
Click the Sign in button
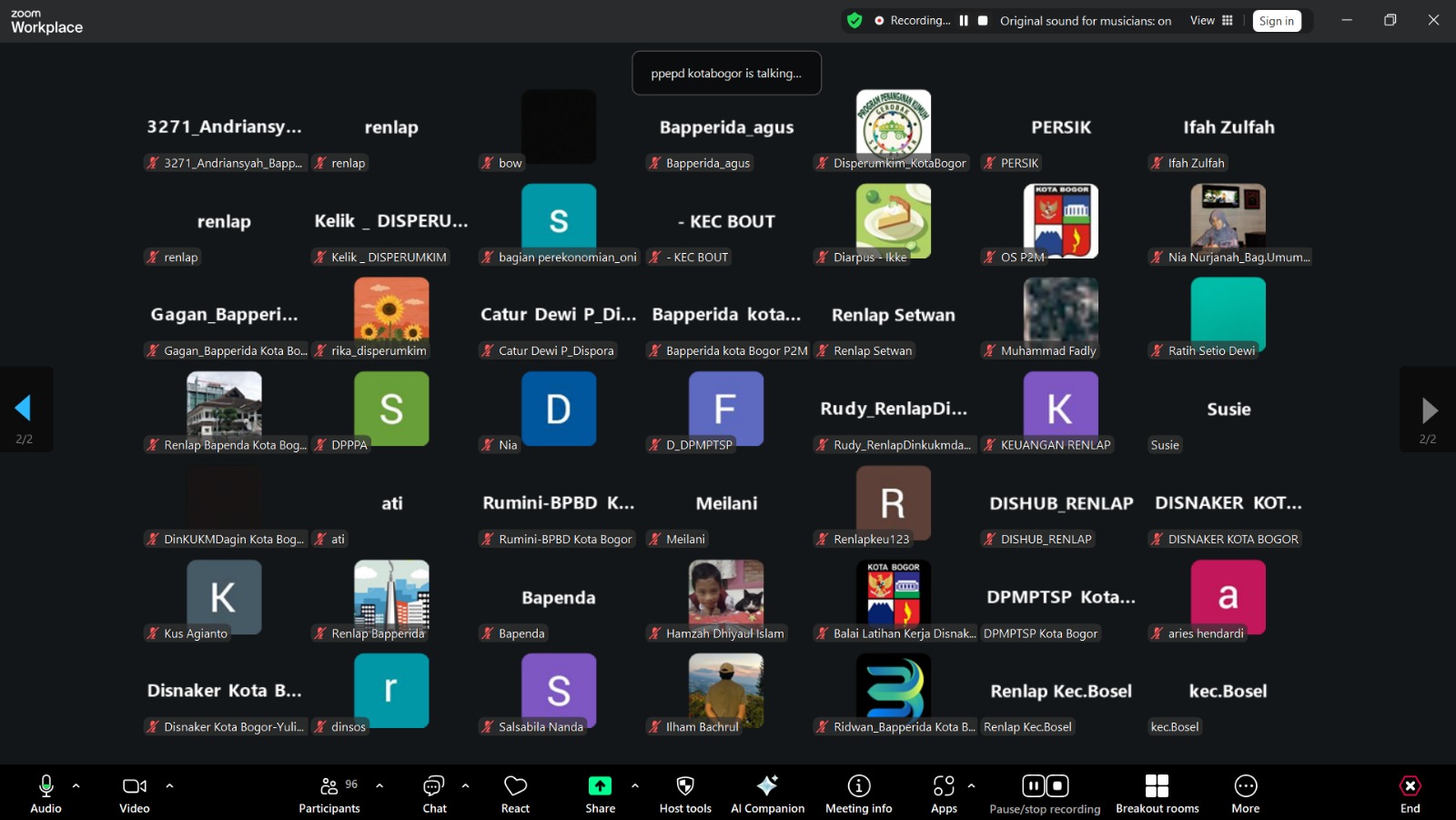point(1276,21)
